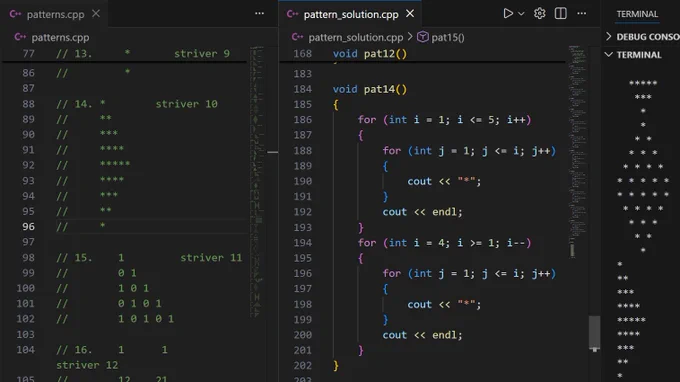Image resolution: width=680 pixels, height=382 pixels.
Task: Click the for loop on line 194
Action: tap(445, 242)
